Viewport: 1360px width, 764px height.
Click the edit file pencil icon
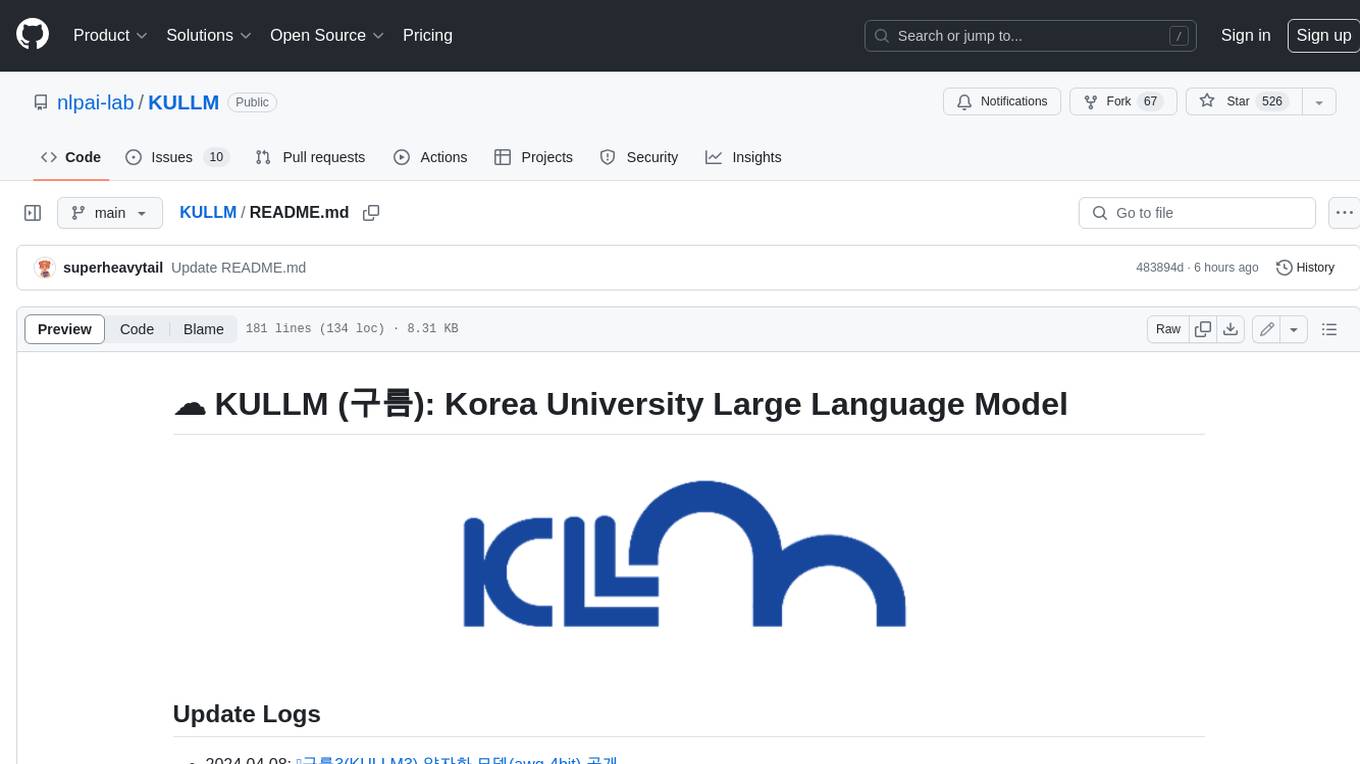(x=1267, y=329)
